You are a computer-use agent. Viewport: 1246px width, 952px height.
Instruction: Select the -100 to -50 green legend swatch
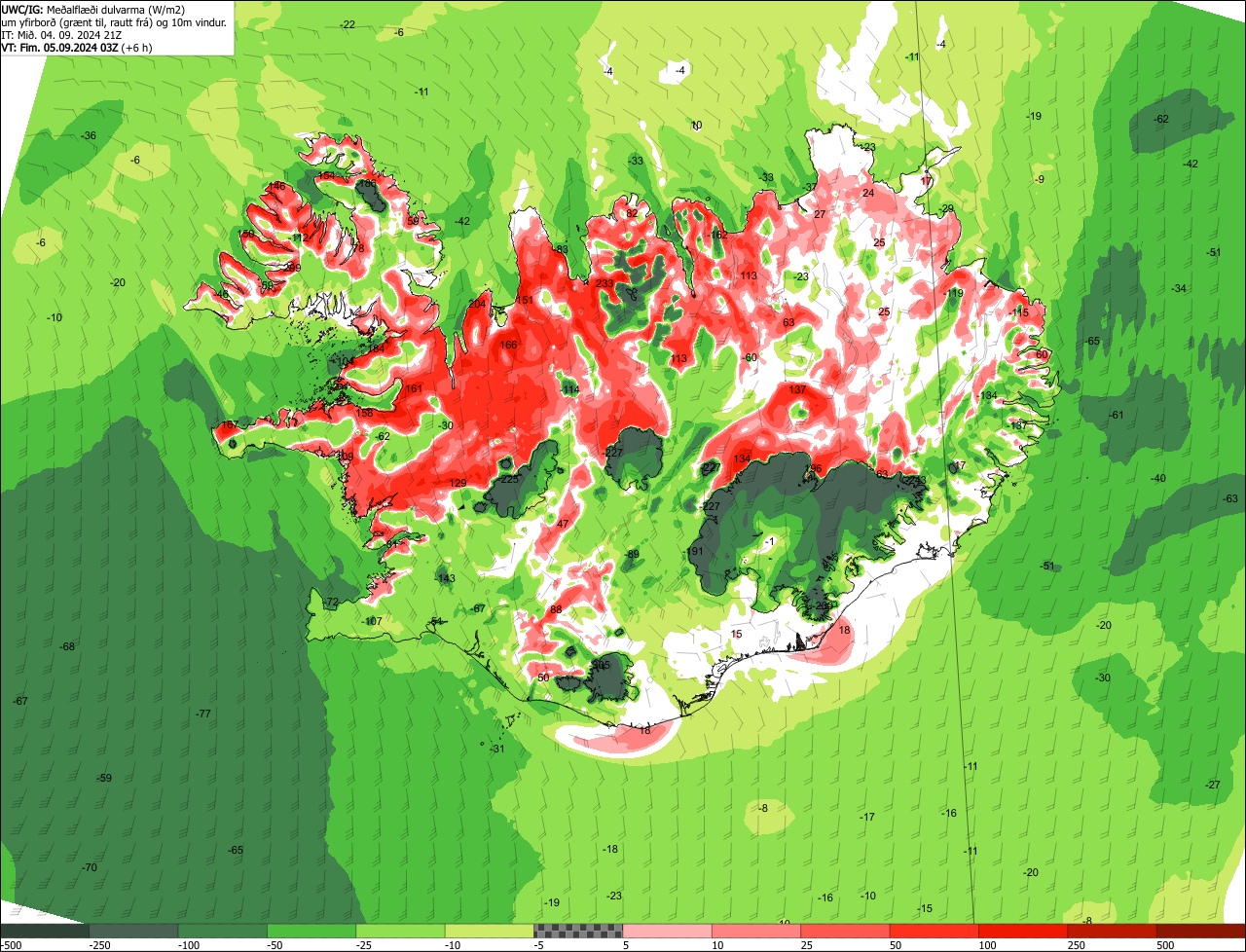tap(222, 931)
